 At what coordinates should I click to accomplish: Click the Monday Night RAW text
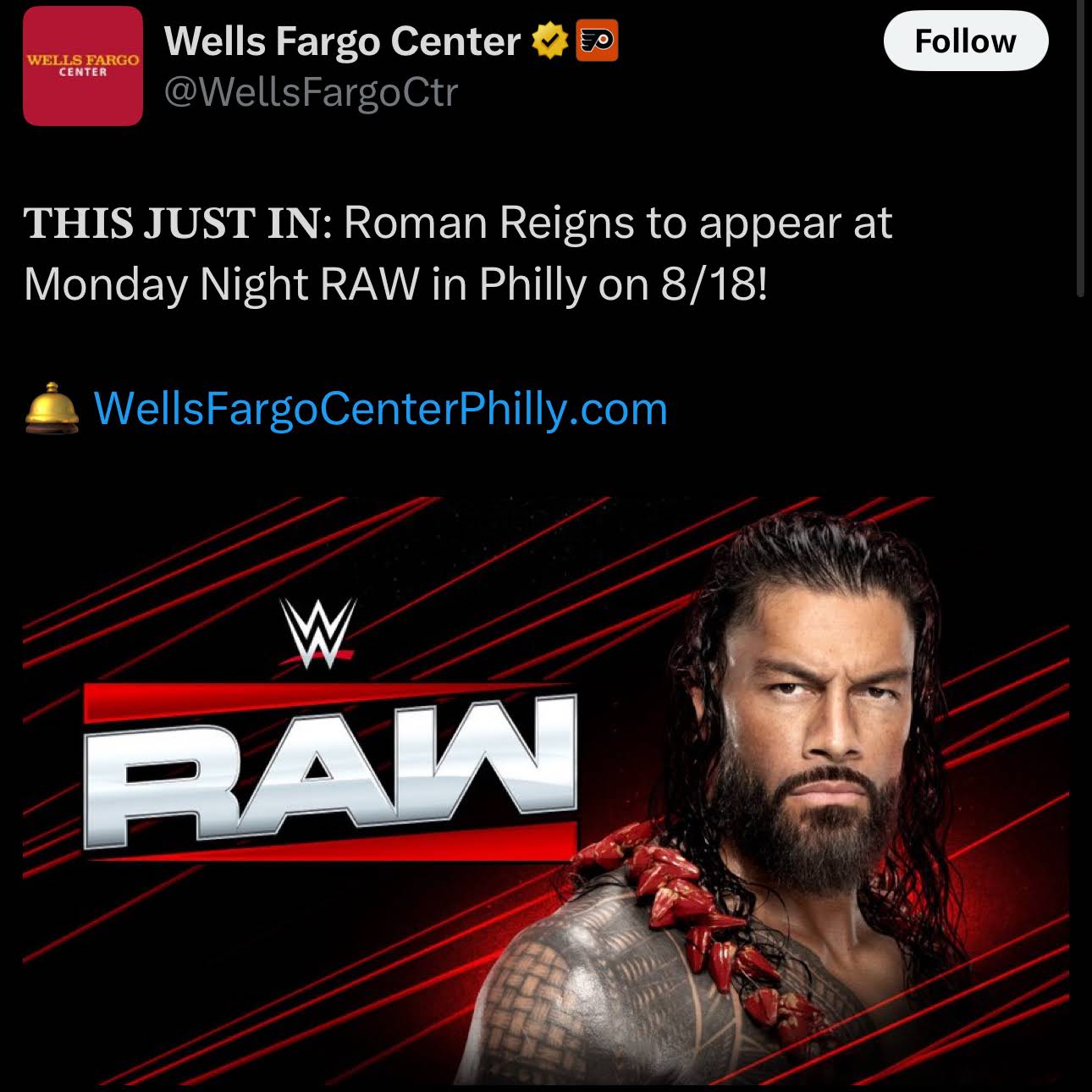point(221,285)
